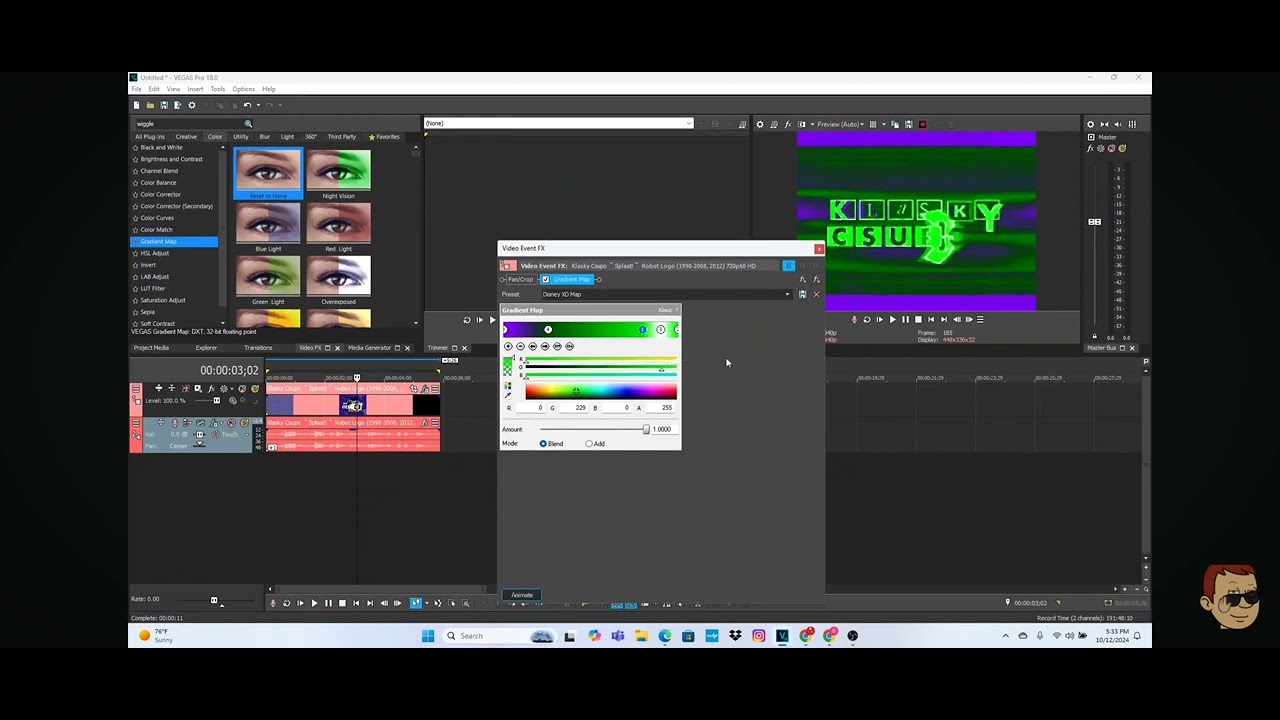The width and height of the screenshot is (1280, 720).
Task: Create a new project from main toolbar
Action: (x=137, y=105)
